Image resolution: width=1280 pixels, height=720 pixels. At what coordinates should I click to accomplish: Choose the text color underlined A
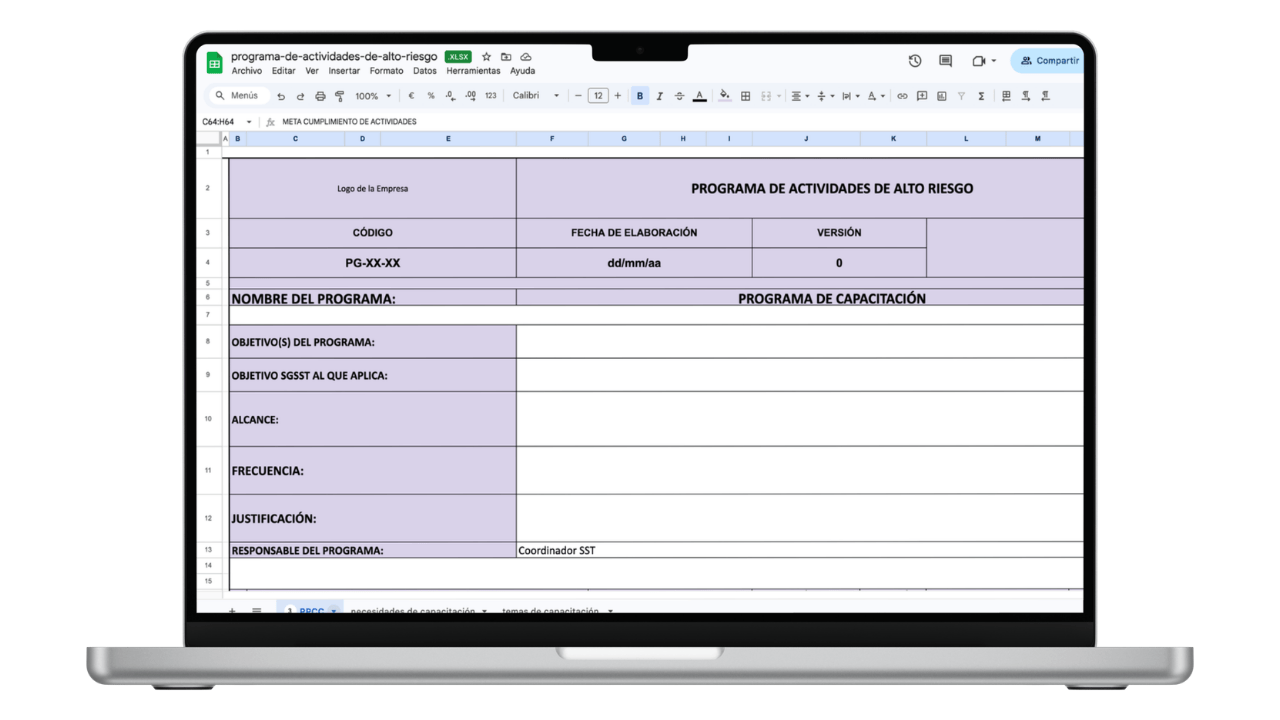[x=700, y=96]
